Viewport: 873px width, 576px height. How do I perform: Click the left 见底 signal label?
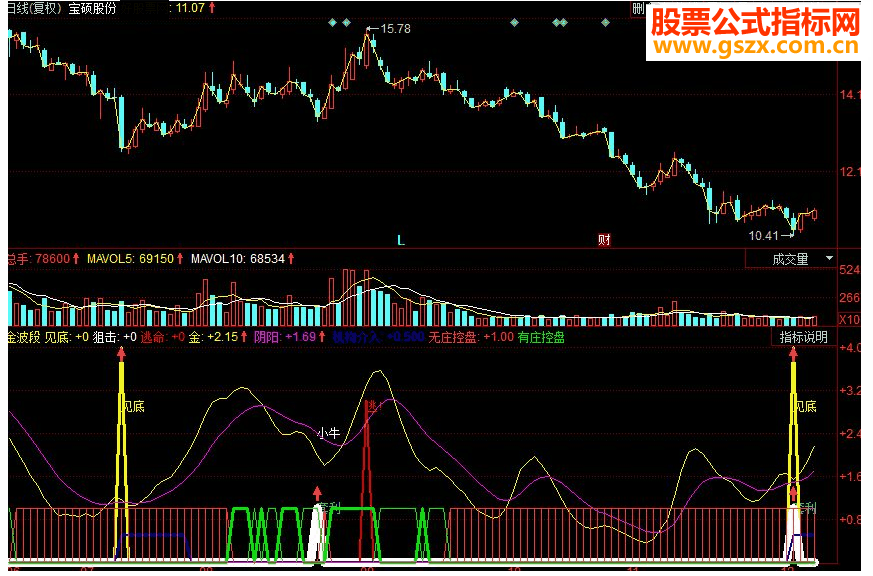tap(134, 407)
